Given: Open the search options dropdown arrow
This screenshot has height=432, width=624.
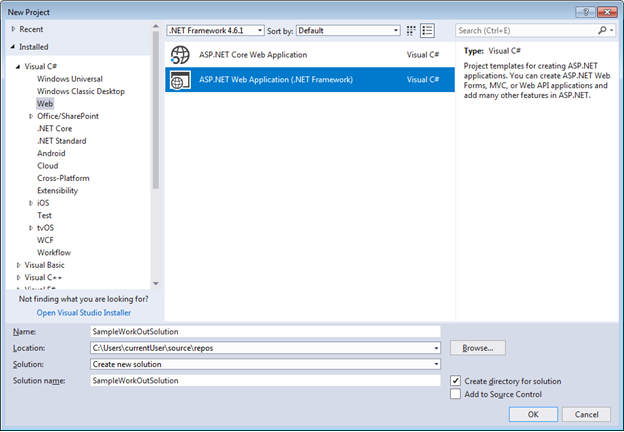Looking at the screenshot, I should pos(611,30).
